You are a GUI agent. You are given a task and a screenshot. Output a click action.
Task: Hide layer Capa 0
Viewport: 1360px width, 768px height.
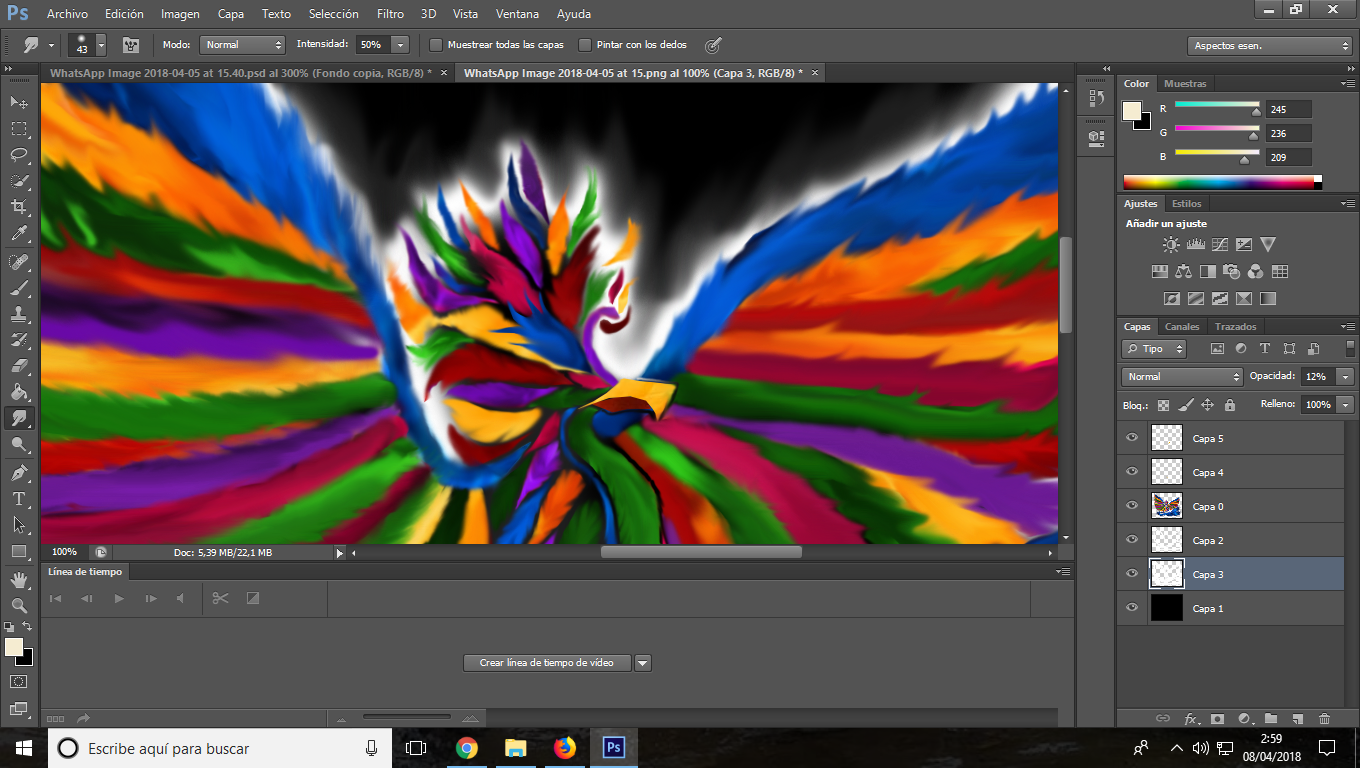pyautogui.click(x=1132, y=506)
